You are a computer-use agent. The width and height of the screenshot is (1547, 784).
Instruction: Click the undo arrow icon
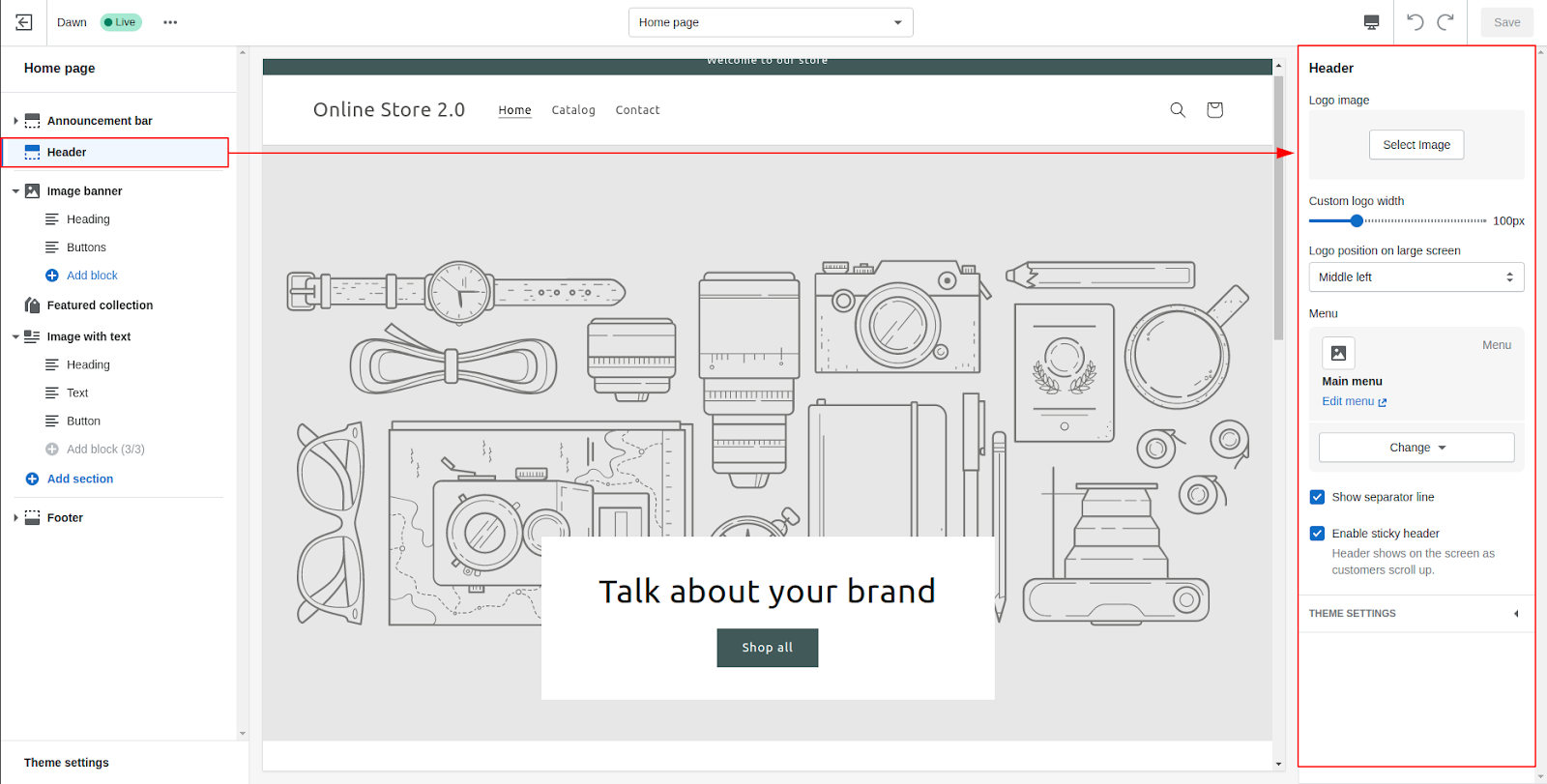(1416, 22)
